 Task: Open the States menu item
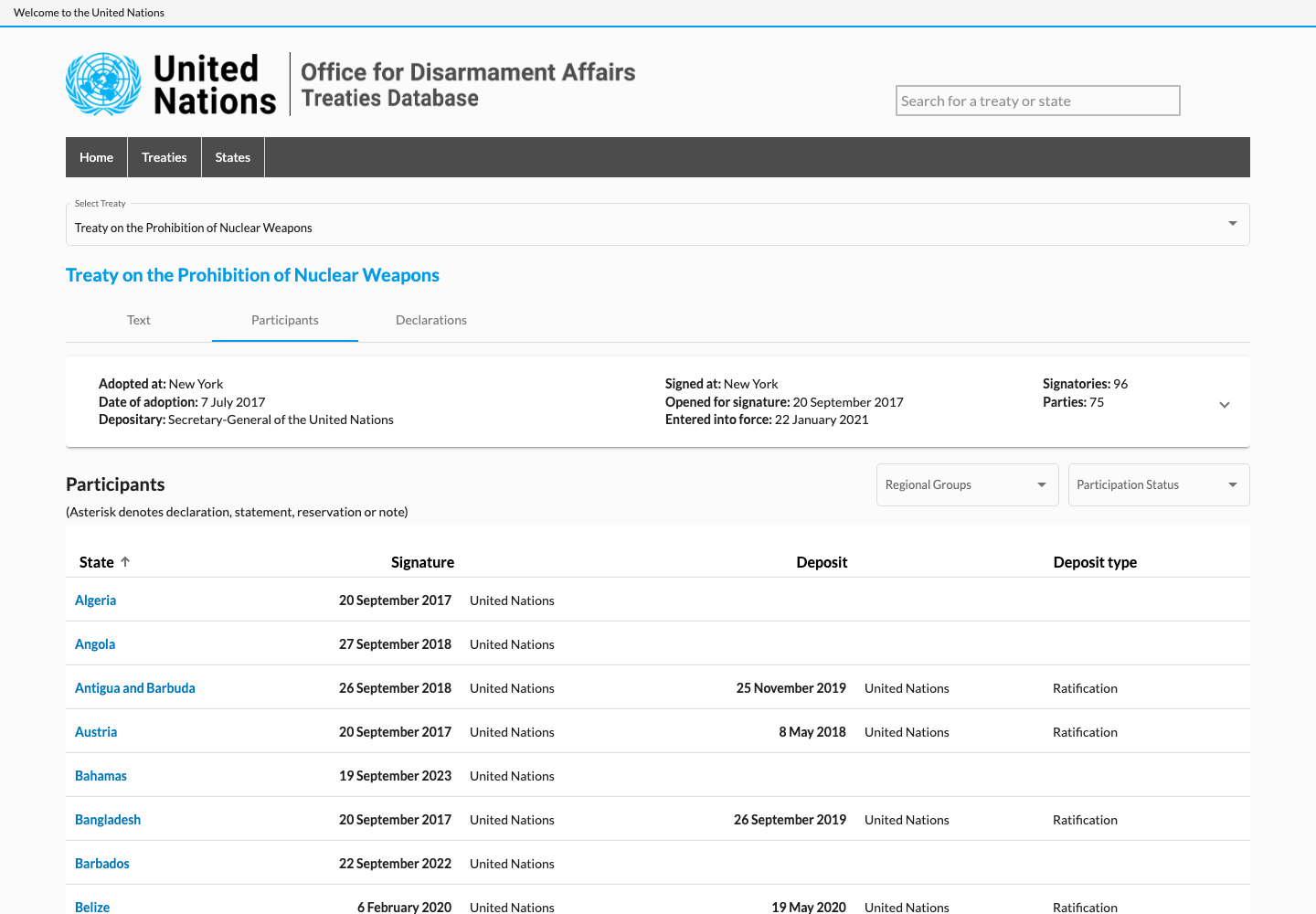point(233,157)
